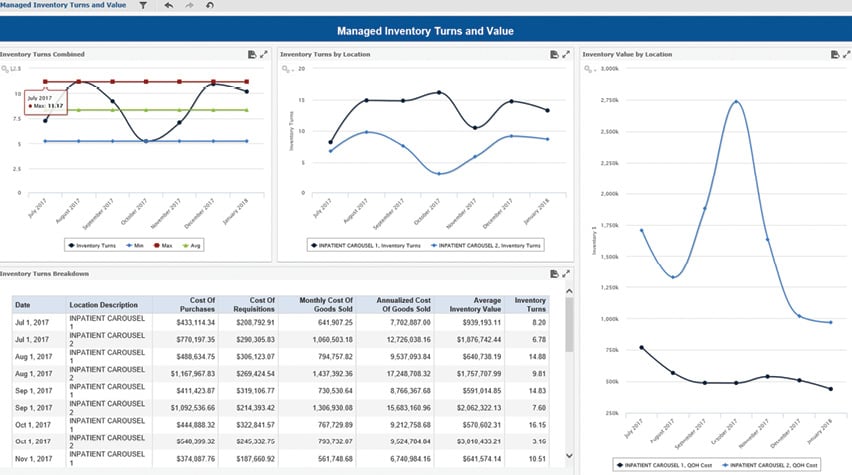Screen dimensions: 852x475
Task: Open zoom dropdown on Inventory Turns Combined
Action: pyautogui.click(x=9, y=69)
